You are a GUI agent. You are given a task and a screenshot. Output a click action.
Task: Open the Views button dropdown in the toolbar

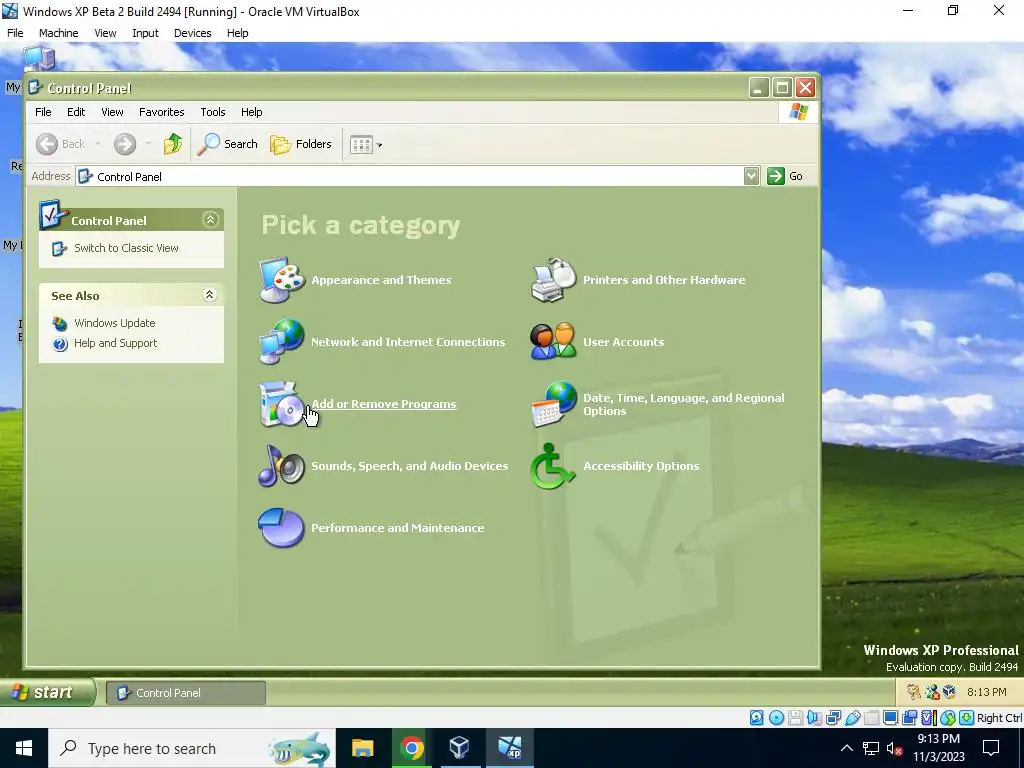(x=379, y=144)
